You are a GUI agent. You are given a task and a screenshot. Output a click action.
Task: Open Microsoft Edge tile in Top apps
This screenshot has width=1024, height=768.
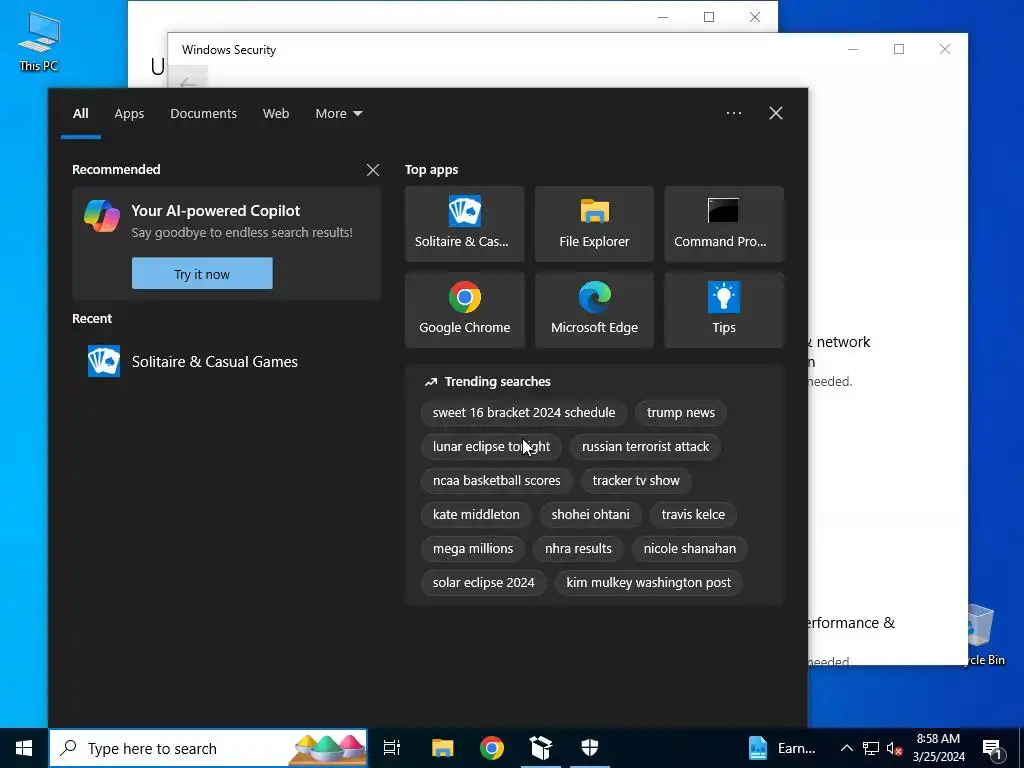[x=594, y=310]
